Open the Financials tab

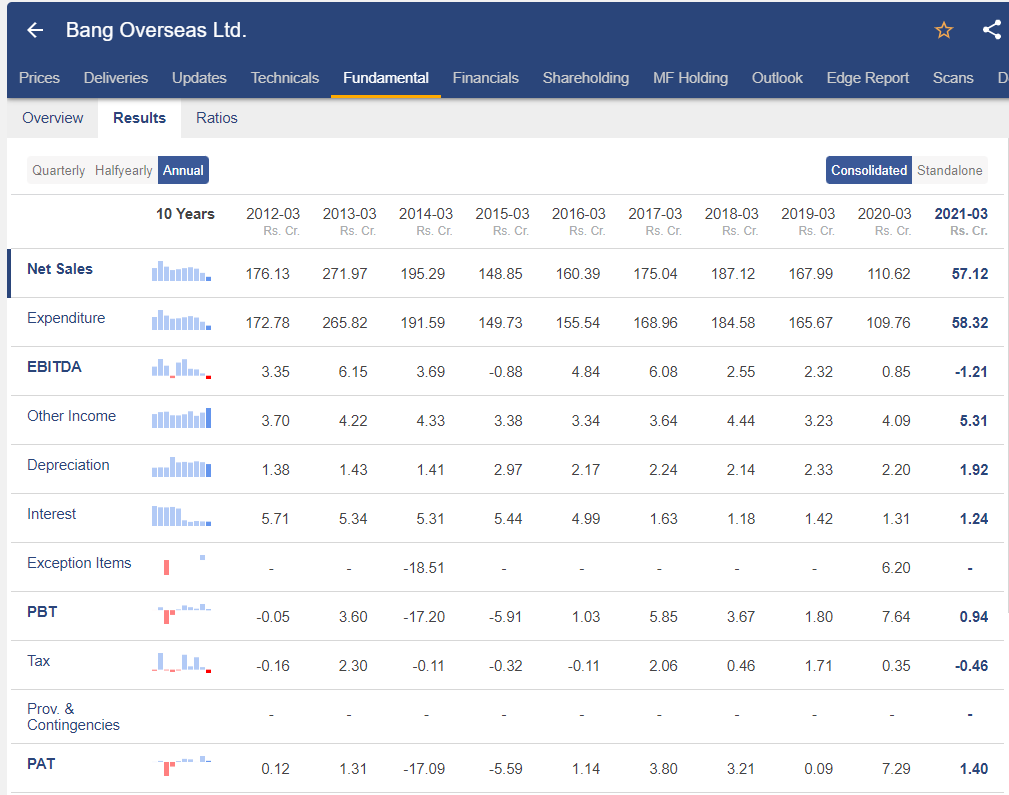pyautogui.click(x=485, y=78)
